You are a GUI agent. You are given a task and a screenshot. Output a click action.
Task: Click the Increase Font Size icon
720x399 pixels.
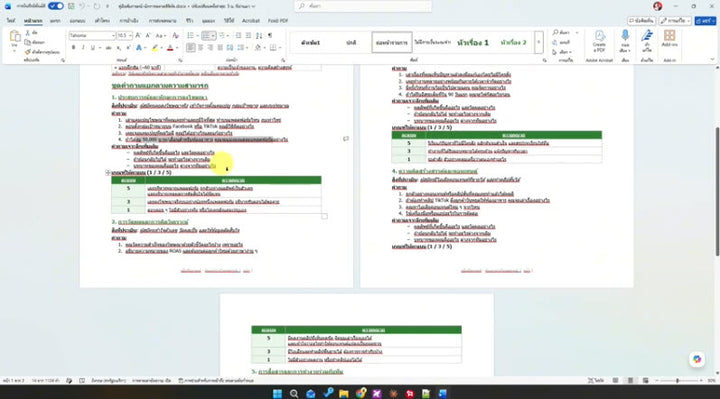point(138,35)
